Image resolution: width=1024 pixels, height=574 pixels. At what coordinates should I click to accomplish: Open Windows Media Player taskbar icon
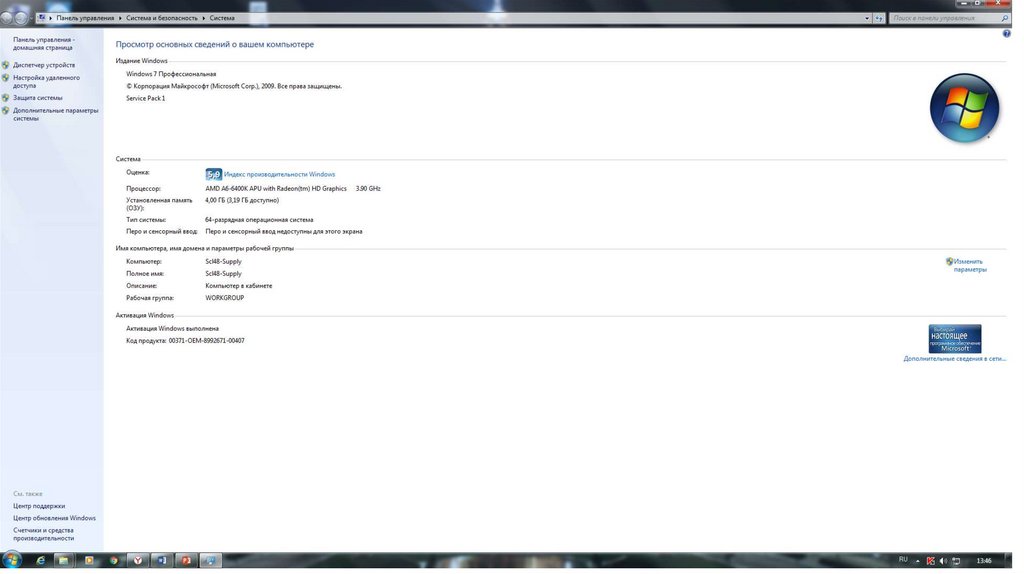[89, 561]
